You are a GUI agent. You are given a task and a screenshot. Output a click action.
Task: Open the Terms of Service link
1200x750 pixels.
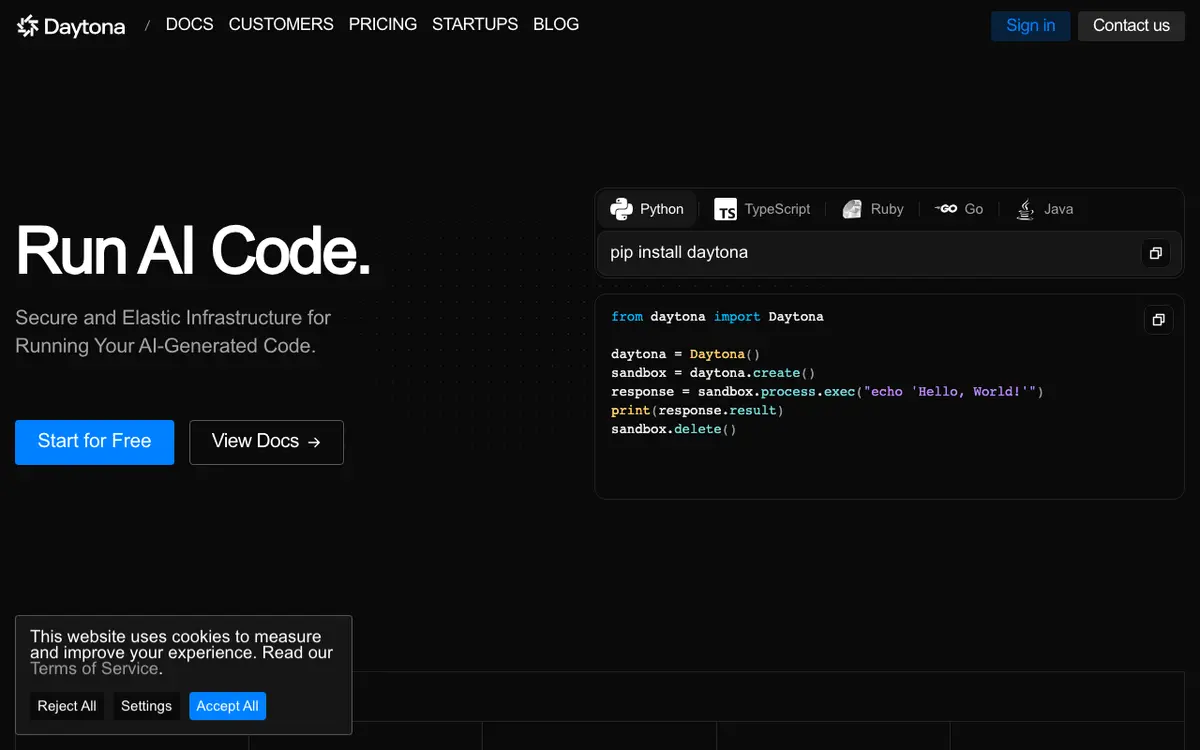[x=96, y=669]
